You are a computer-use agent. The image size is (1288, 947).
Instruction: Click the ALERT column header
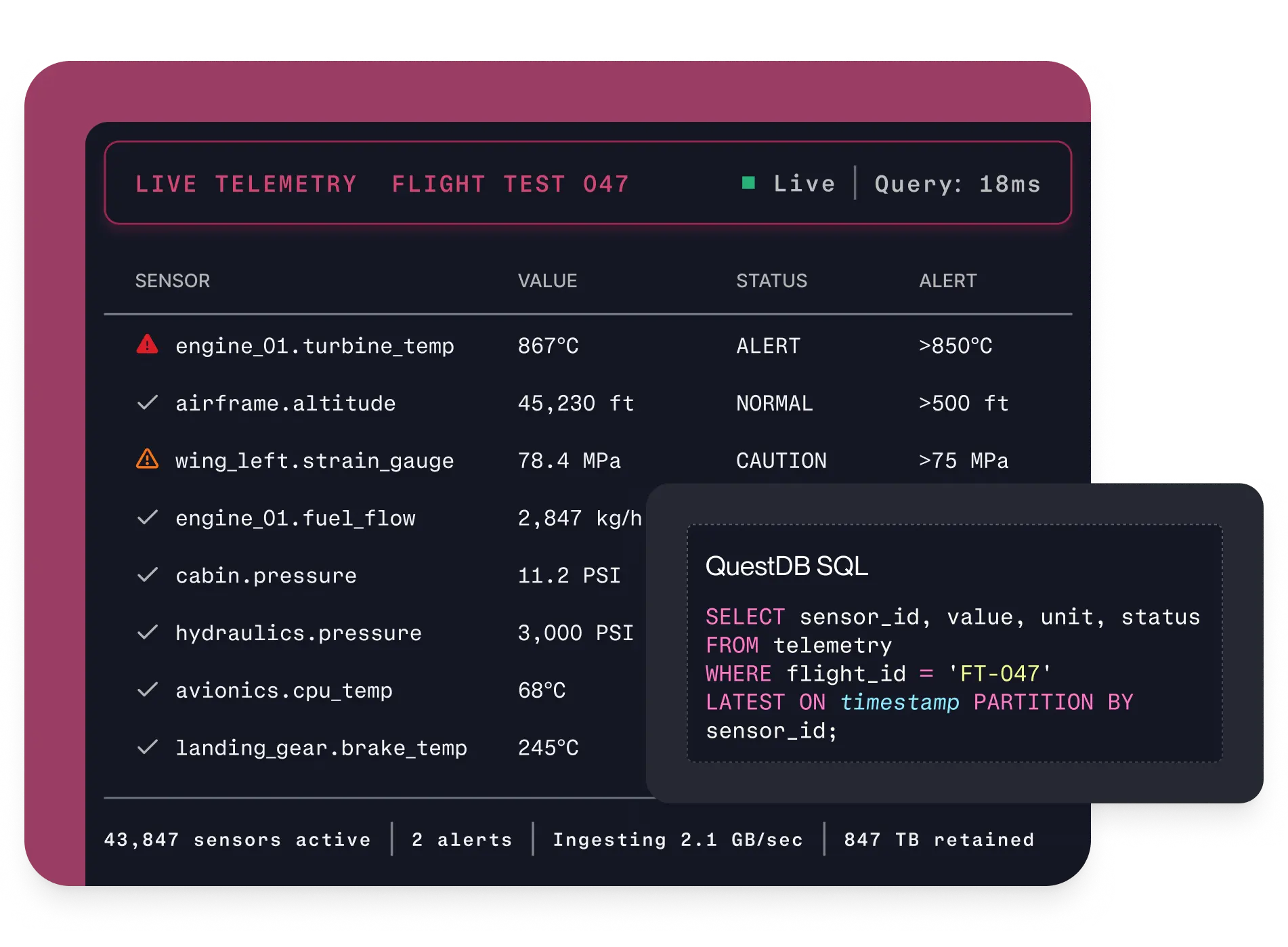pos(947,280)
